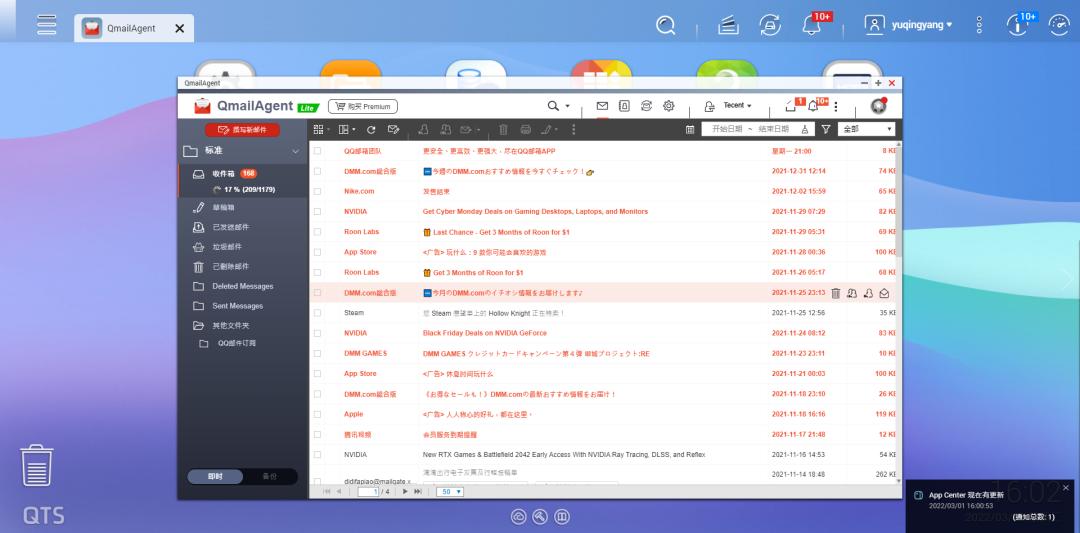Open the 50 per page dropdown

click(450, 492)
